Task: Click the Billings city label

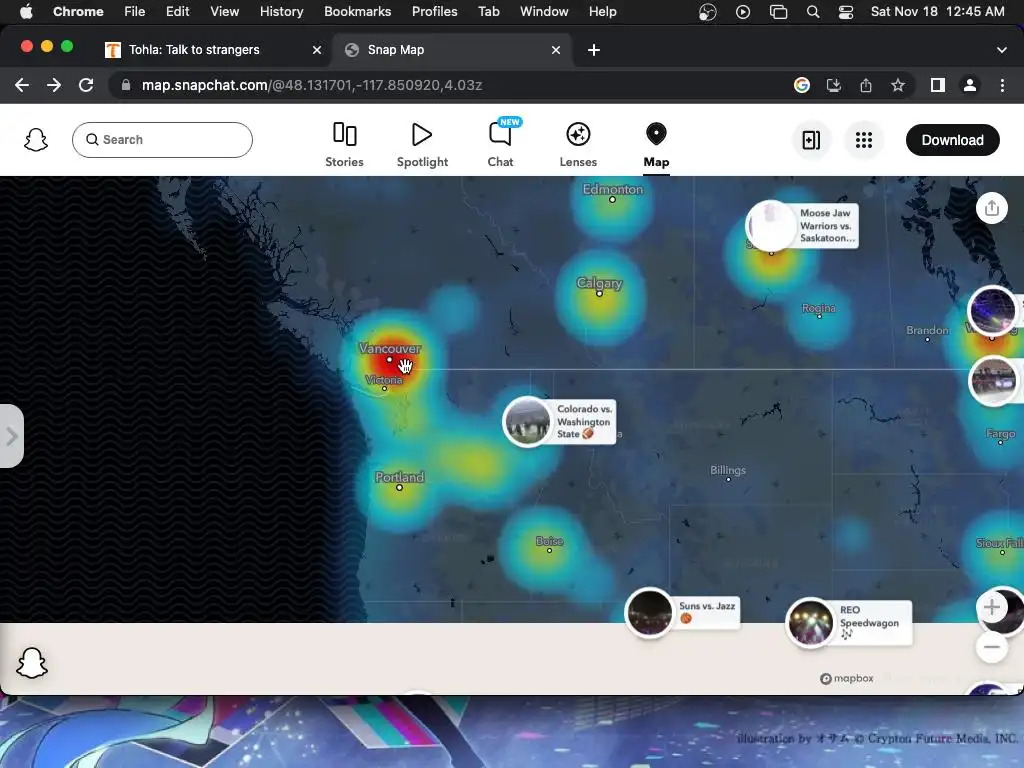Action: (728, 470)
